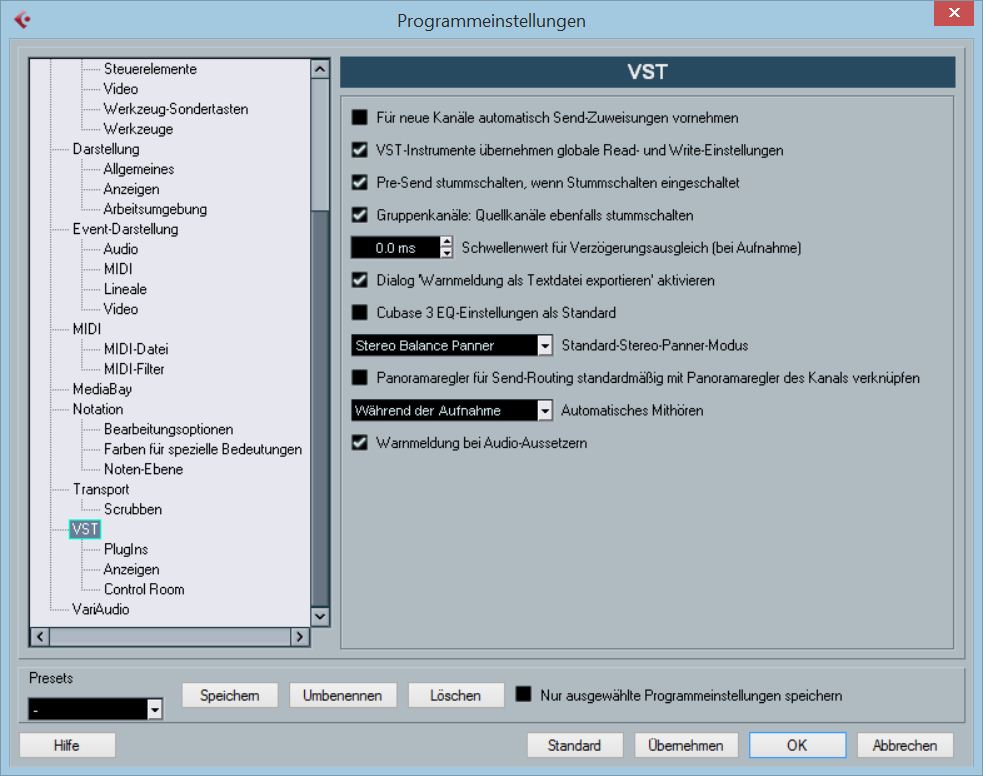Viewport: 983px width, 776px height.
Task: Click Speichern preset button
Action: click(229, 695)
